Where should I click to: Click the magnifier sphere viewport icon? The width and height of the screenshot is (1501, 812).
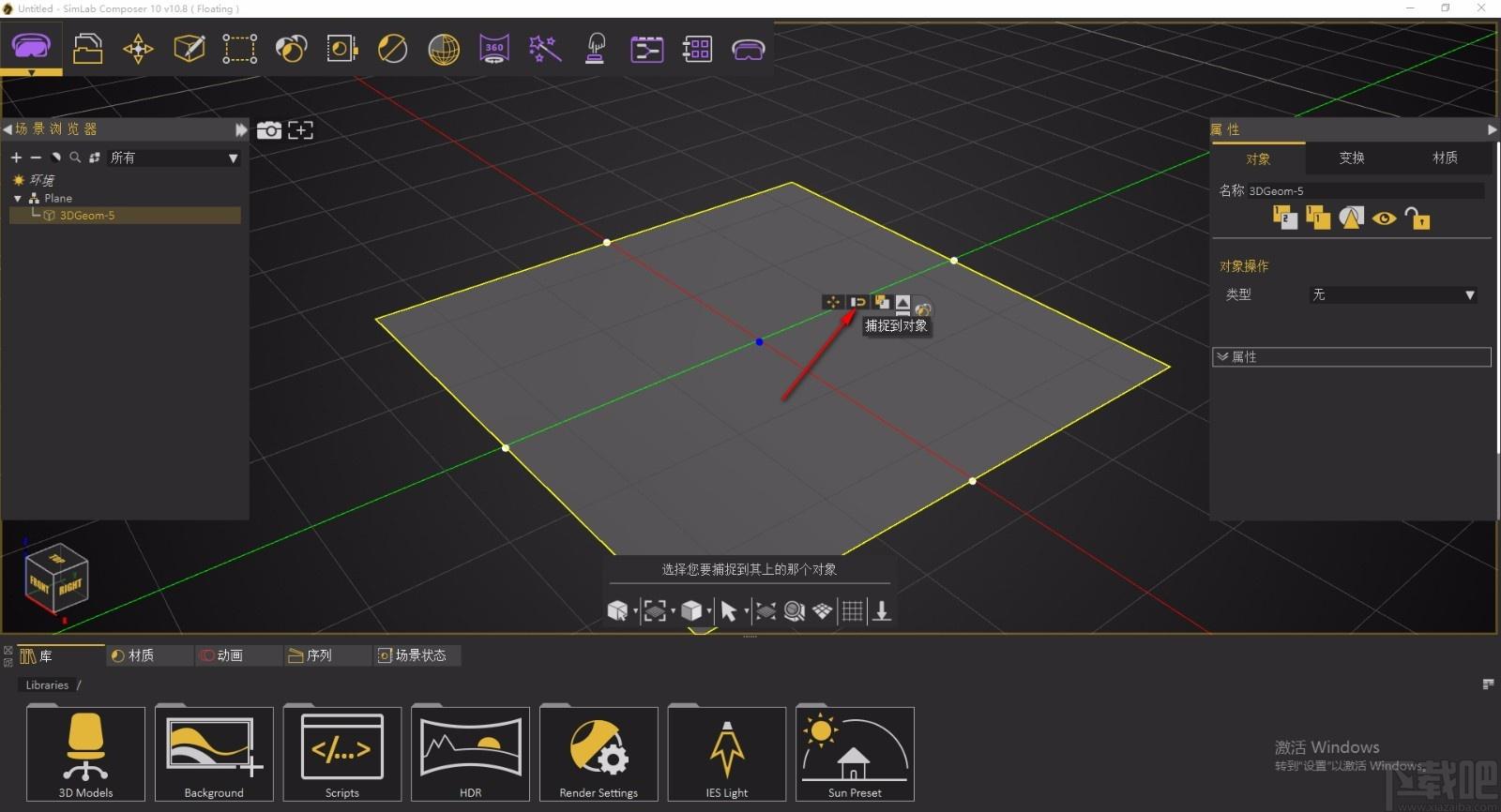click(x=795, y=611)
